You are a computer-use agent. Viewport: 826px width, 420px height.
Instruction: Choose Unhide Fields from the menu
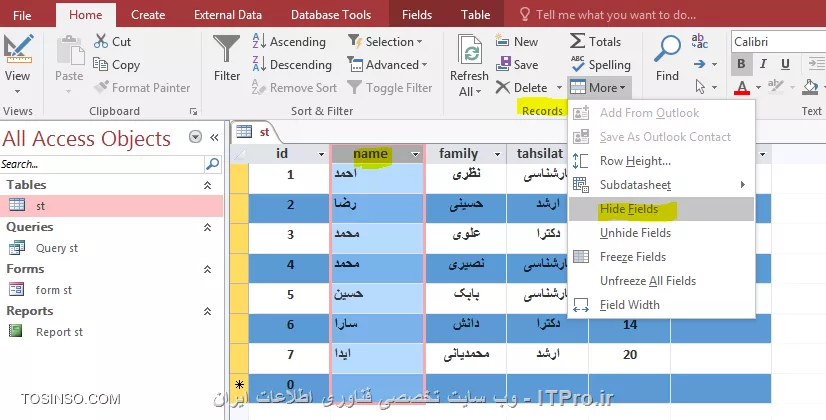pyautogui.click(x=661, y=232)
